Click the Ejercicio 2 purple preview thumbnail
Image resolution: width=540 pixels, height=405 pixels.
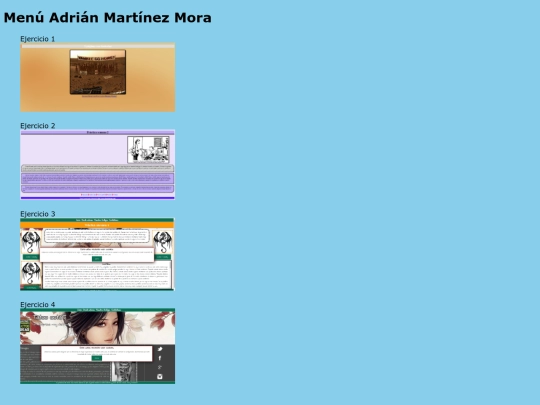97,164
